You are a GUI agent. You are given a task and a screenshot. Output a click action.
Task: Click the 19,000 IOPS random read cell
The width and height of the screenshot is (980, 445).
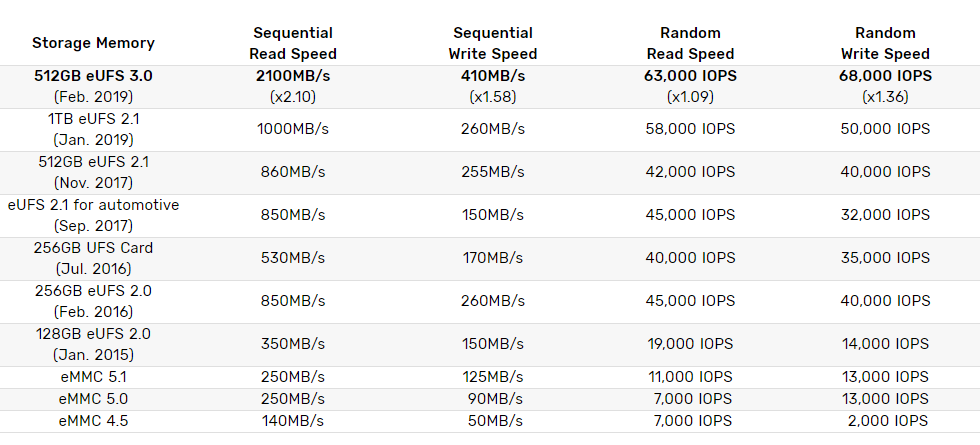pos(690,344)
